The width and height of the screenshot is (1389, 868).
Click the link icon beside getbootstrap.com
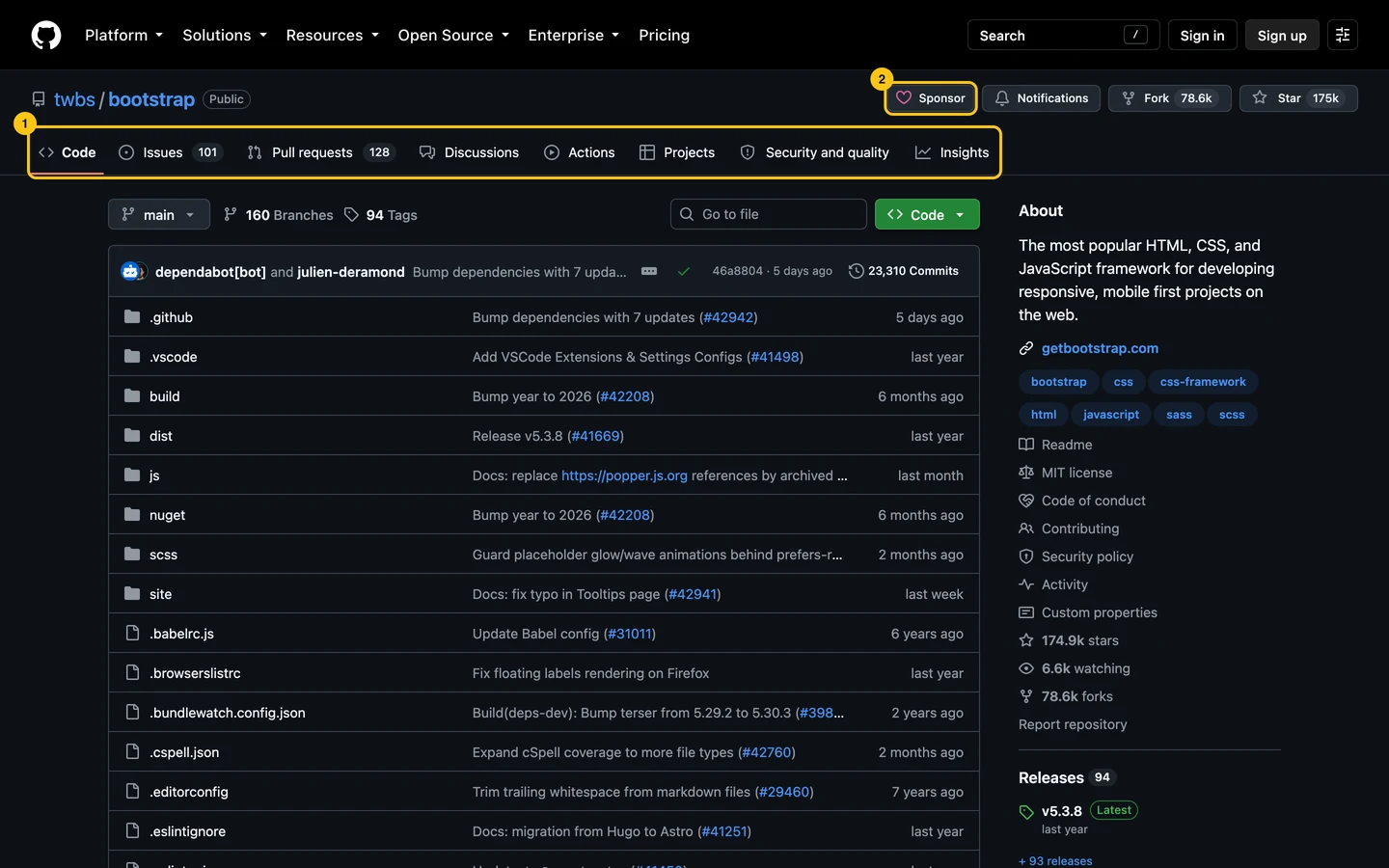pos(1026,348)
